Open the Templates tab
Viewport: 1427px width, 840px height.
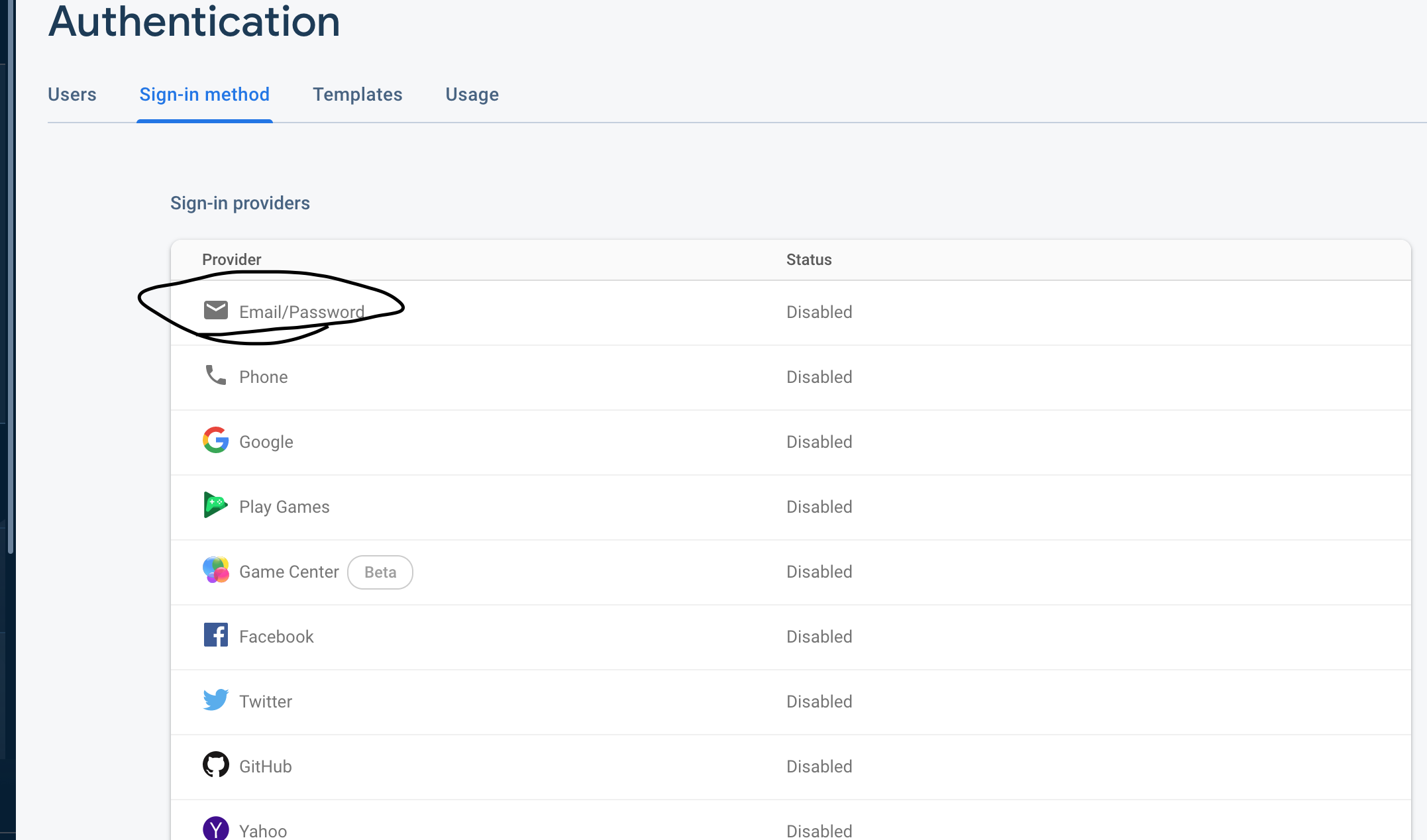coord(357,95)
